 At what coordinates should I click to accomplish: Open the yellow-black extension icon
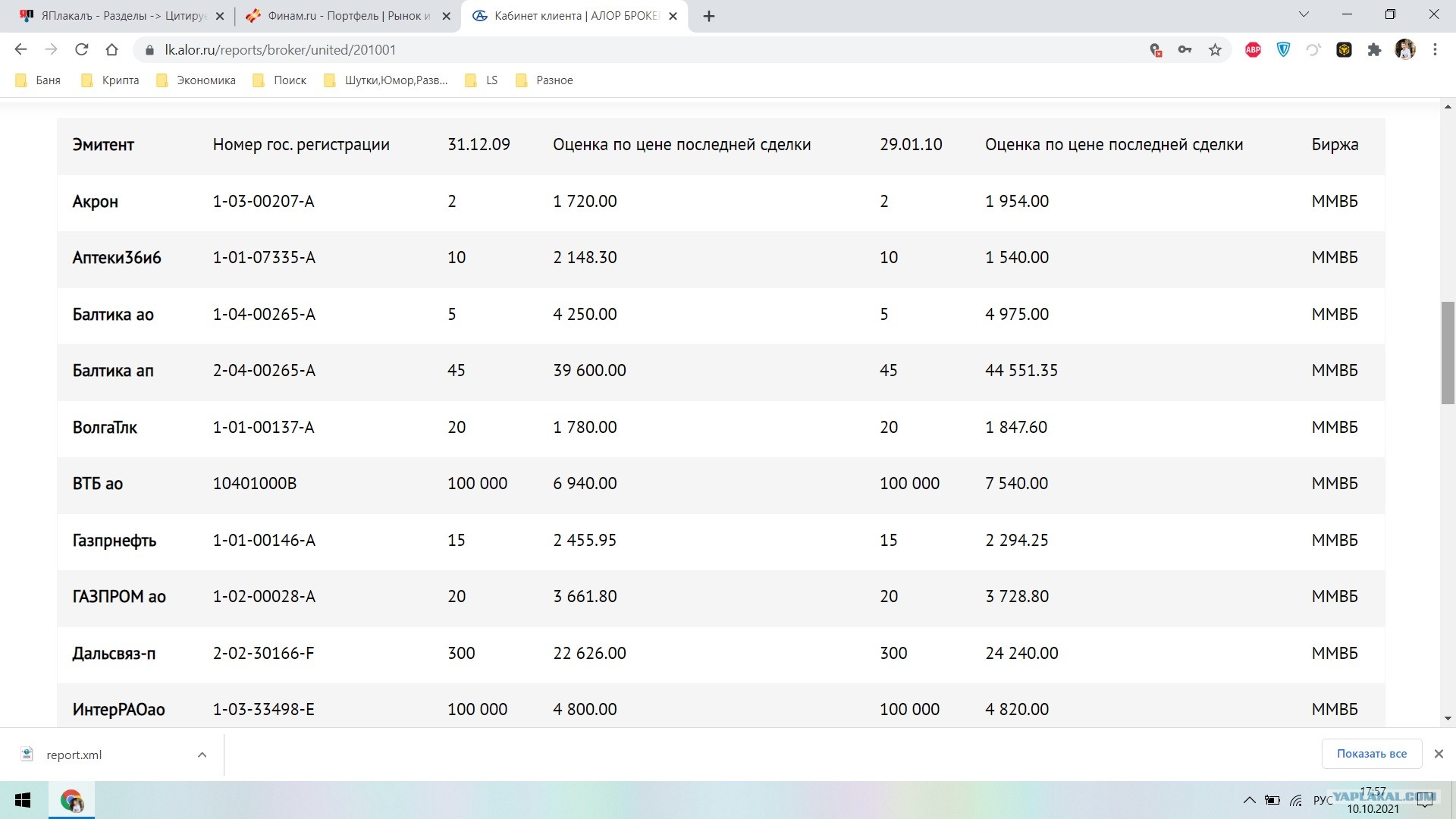click(x=1344, y=50)
